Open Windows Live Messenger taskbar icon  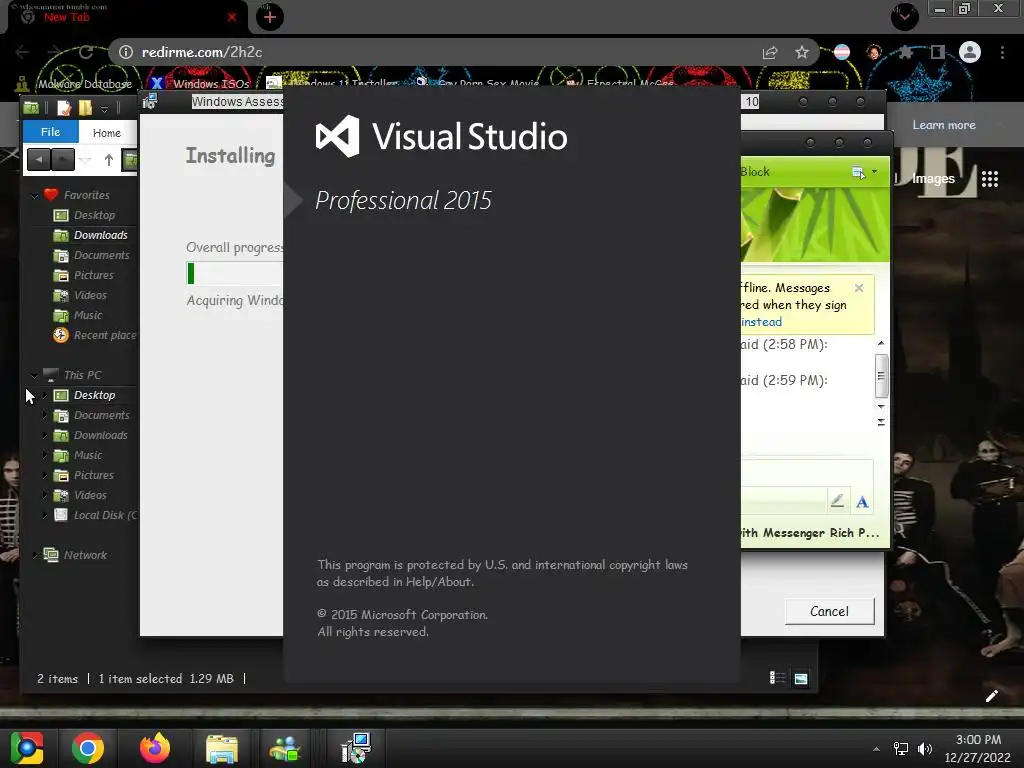pyautogui.click(x=285, y=748)
